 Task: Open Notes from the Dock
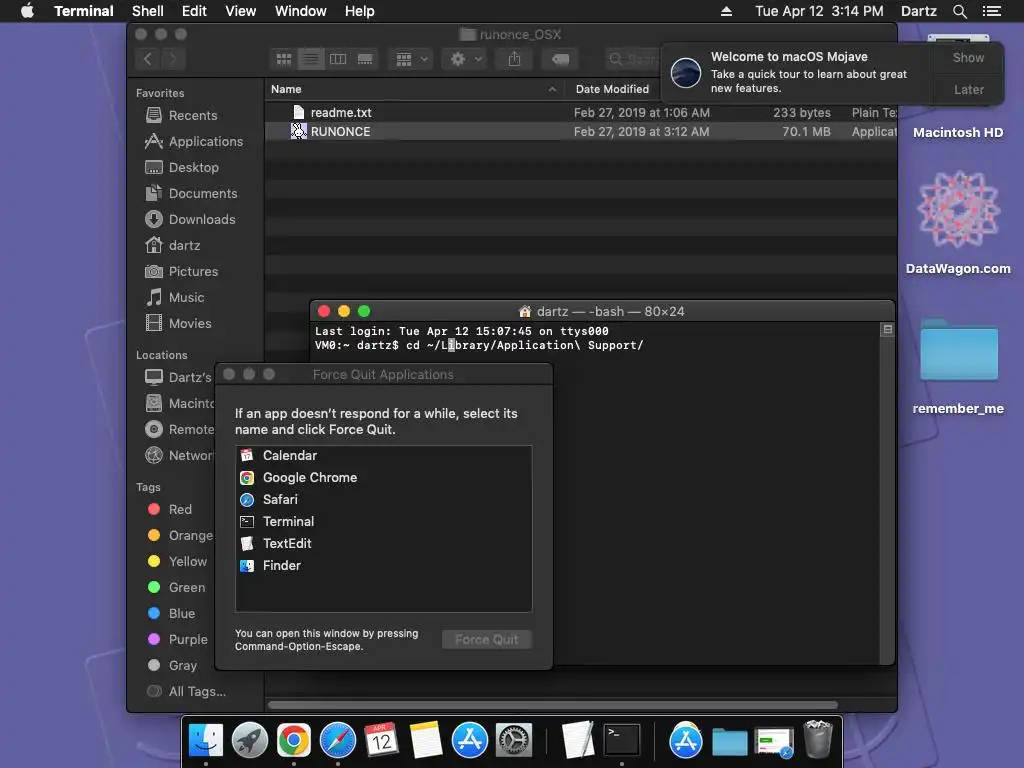click(x=425, y=741)
